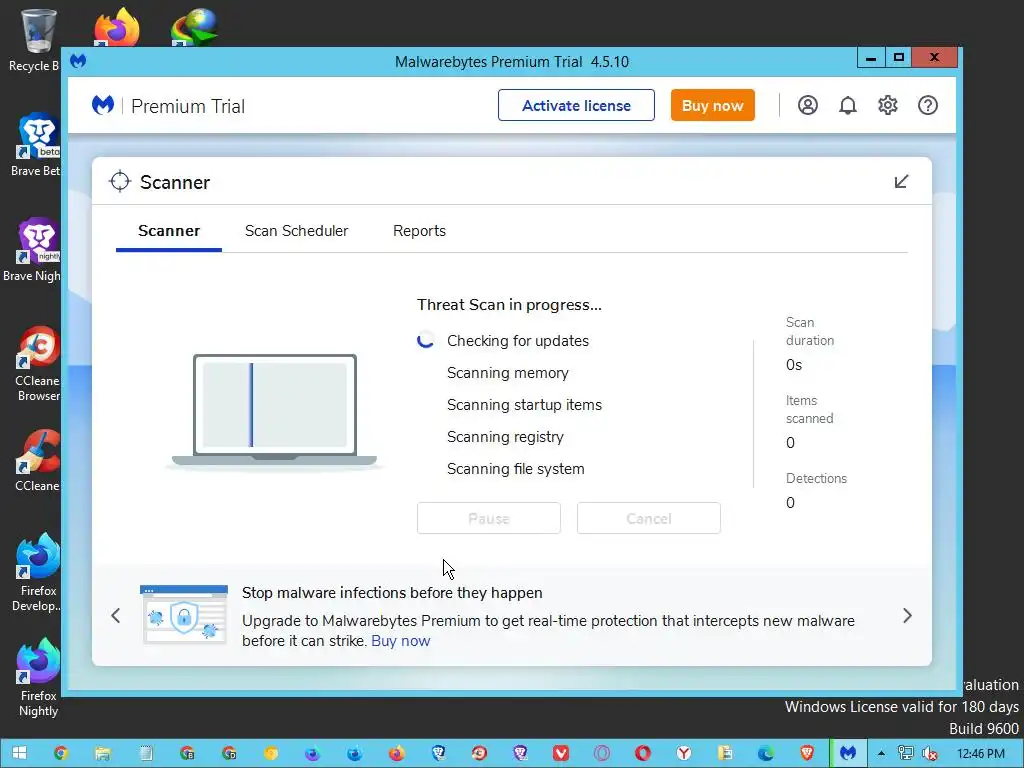Click the 'Checking for updates' text
1024x768 pixels.
tap(518, 341)
